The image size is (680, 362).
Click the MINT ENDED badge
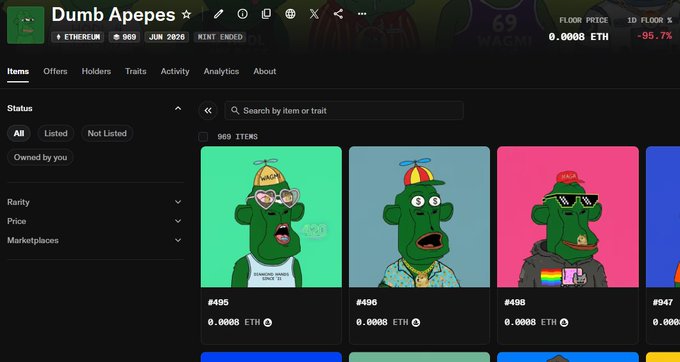click(220, 37)
